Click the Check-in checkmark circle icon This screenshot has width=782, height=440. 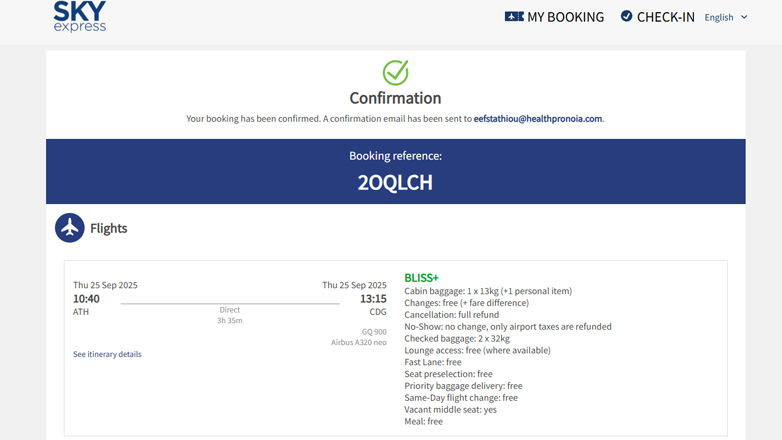[626, 16]
